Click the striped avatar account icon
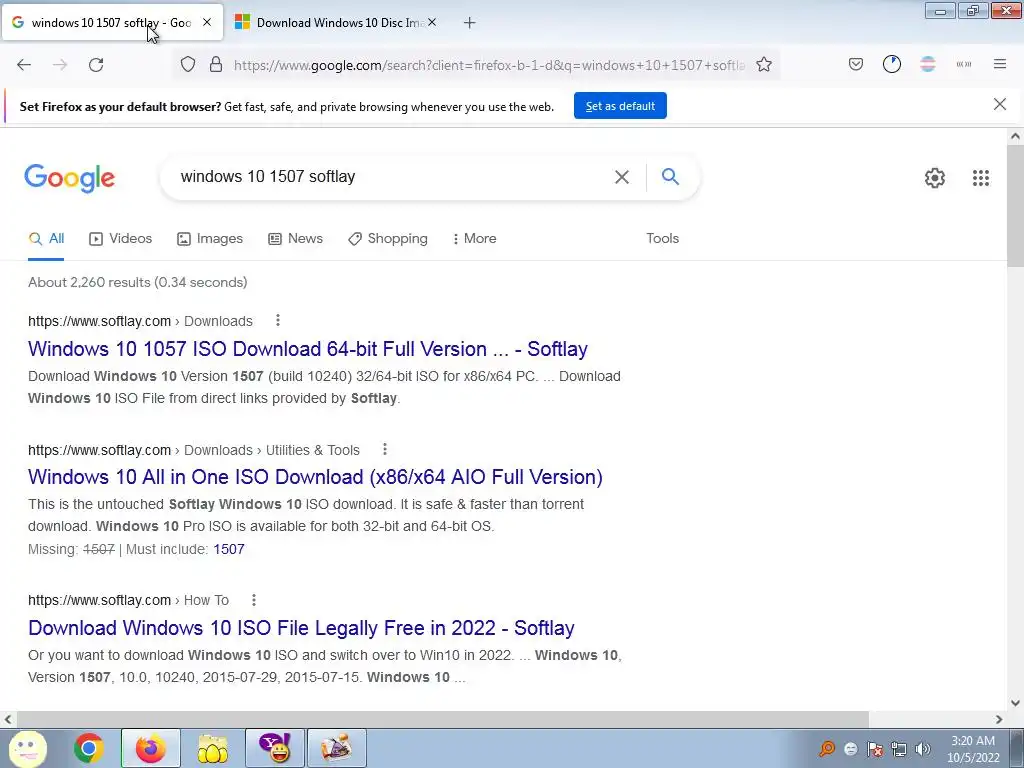The image size is (1024, 768). tap(928, 64)
